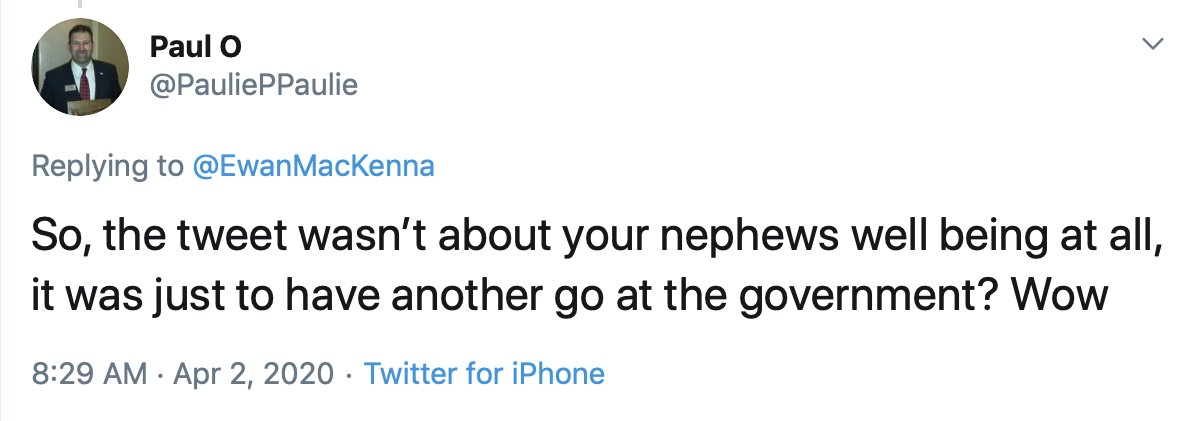Click the "Replying to" label
The height and width of the screenshot is (421, 1187).
[x=108, y=165]
